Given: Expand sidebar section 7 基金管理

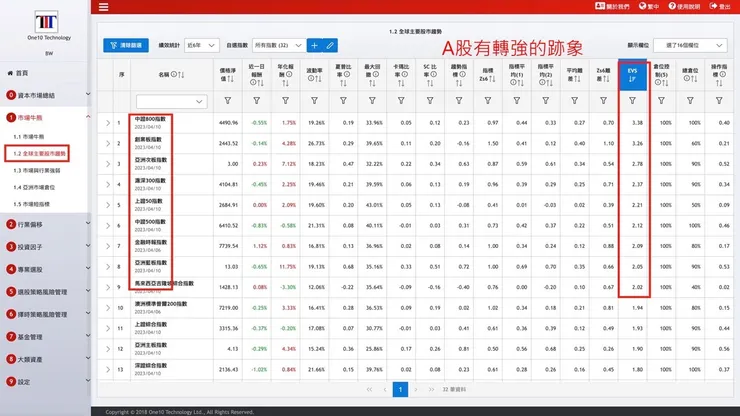Looking at the screenshot, I should 46,337.
